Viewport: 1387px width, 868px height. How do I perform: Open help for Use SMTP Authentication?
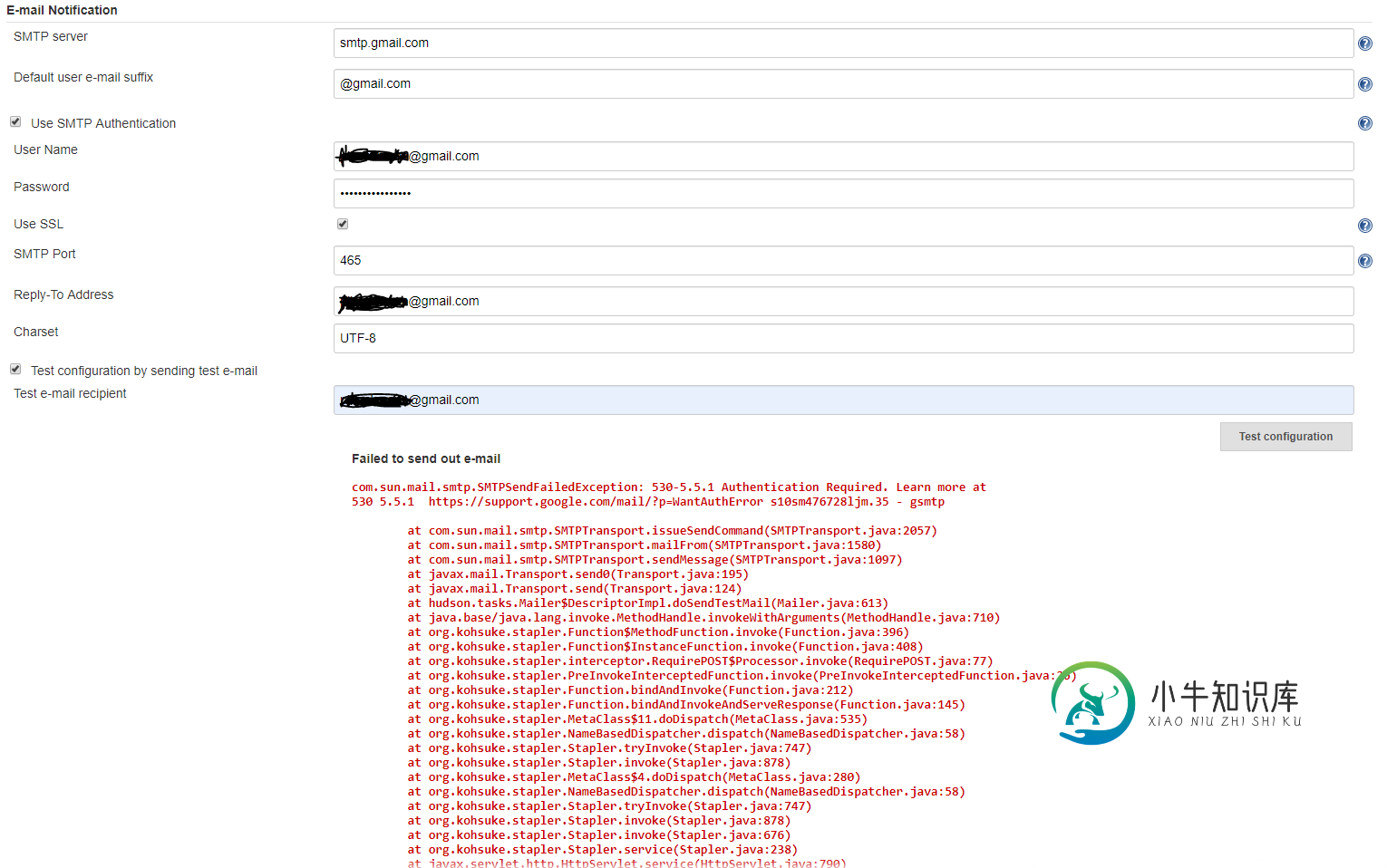coord(1364,123)
